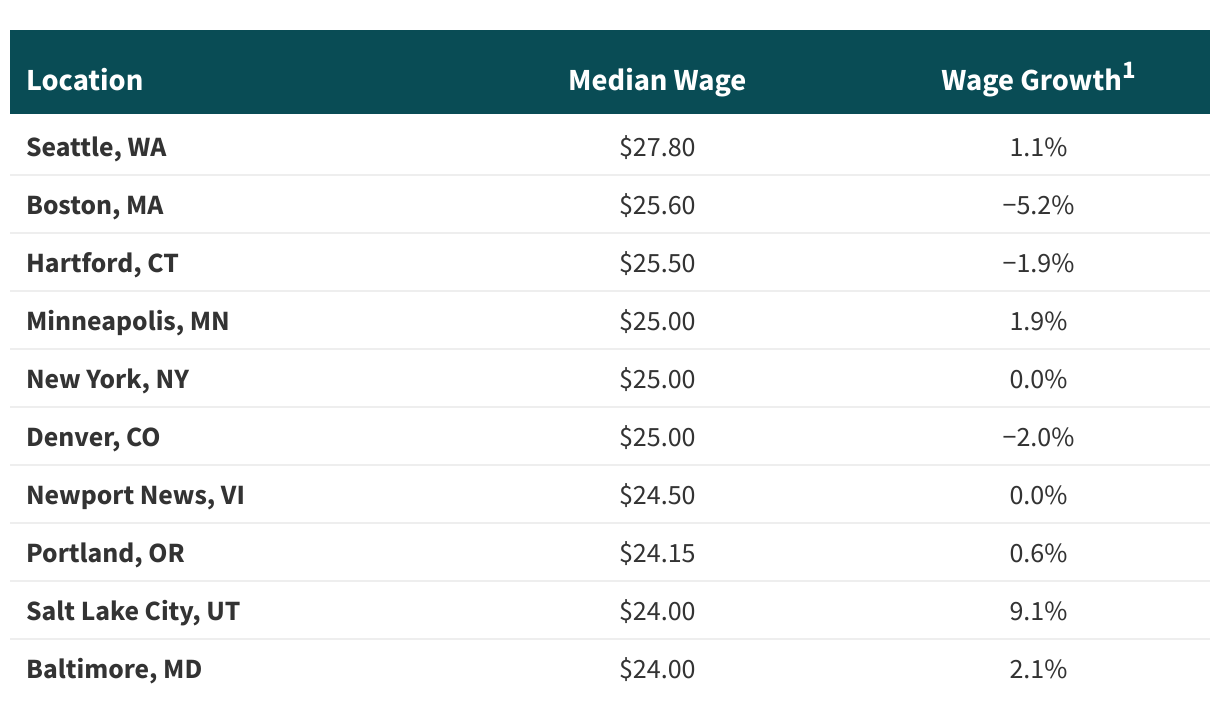Click Seattle's $27.80 median wage value
Screen dimensions: 1220x708
click(657, 147)
